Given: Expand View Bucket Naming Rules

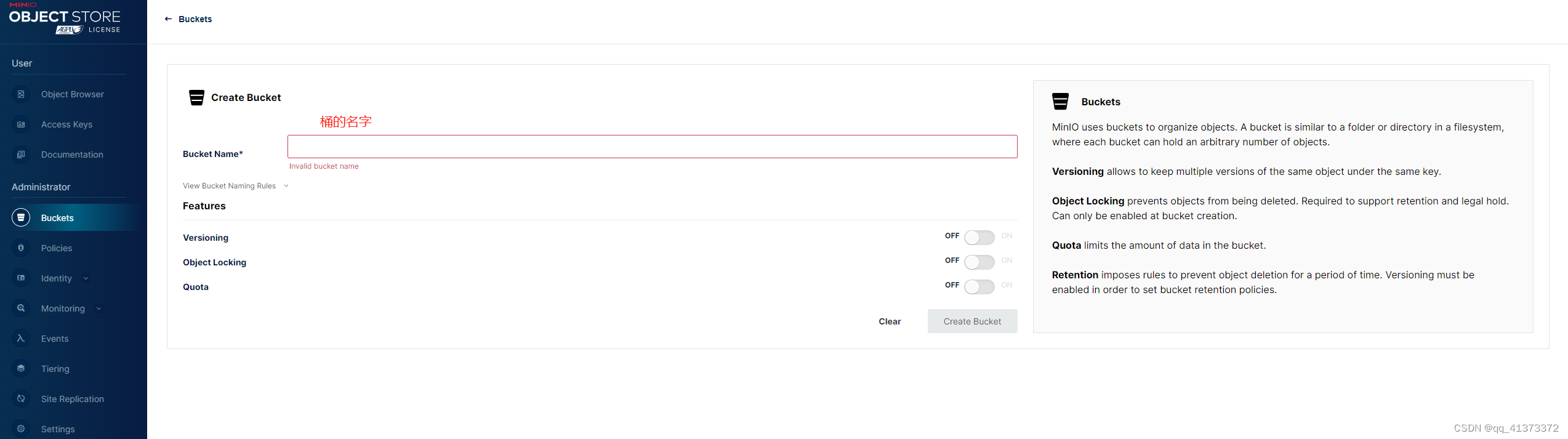Looking at the screenshot, I should coord(236,186).
